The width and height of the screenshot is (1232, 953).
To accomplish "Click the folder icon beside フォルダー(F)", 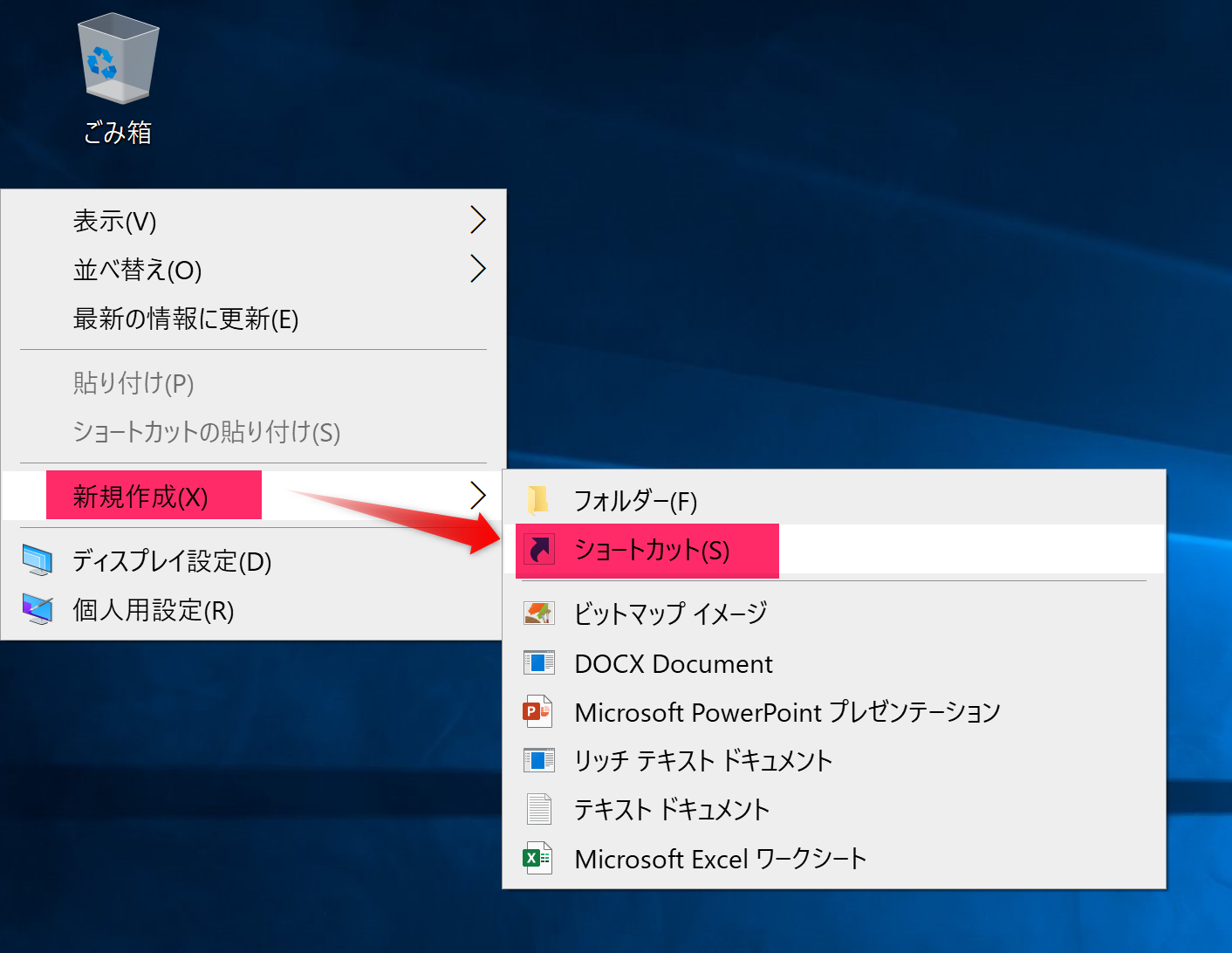I will pyautogui.click(x=539, y=500).
